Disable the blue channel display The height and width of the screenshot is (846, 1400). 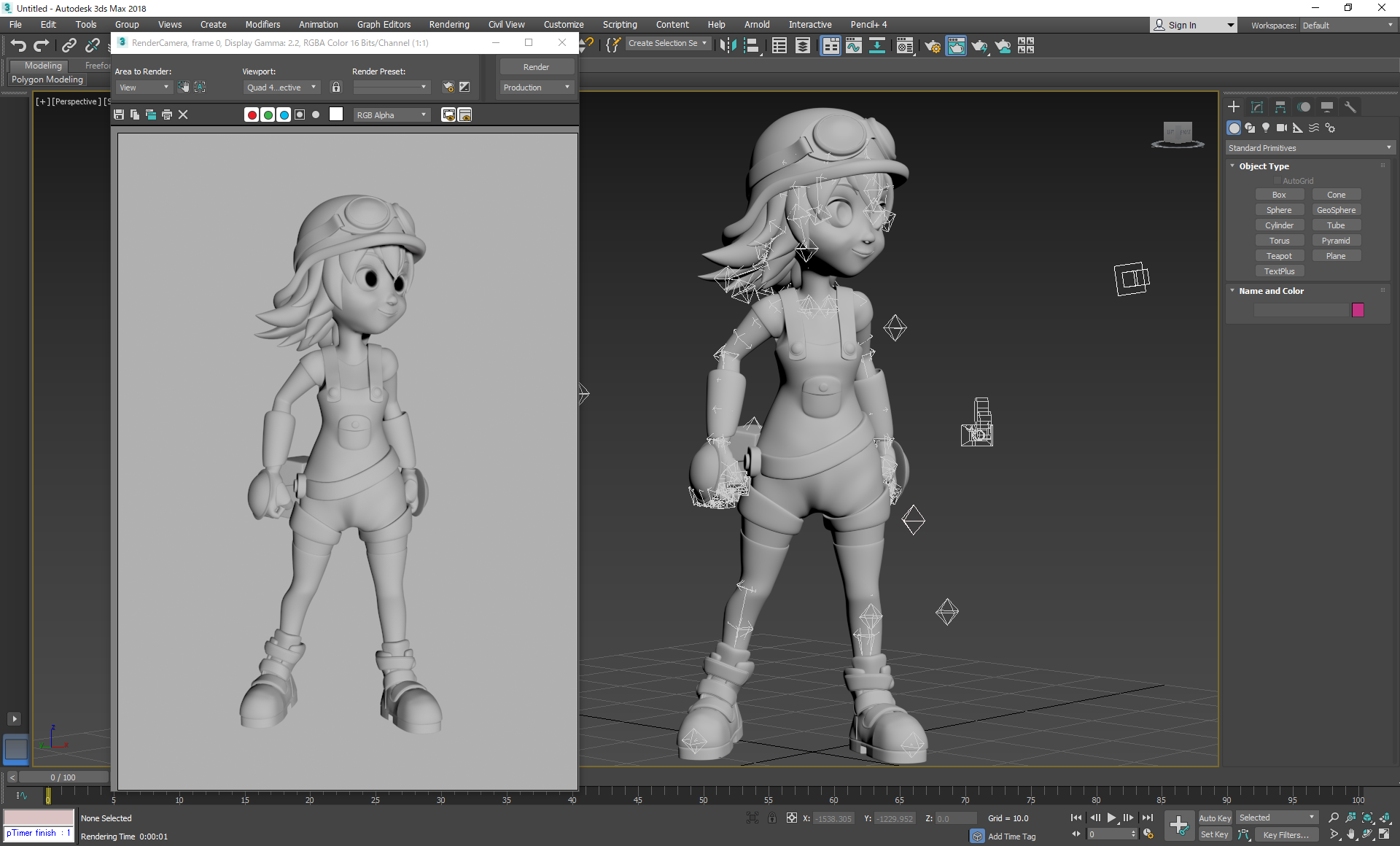pyautogui.click(x=284, y=115)
